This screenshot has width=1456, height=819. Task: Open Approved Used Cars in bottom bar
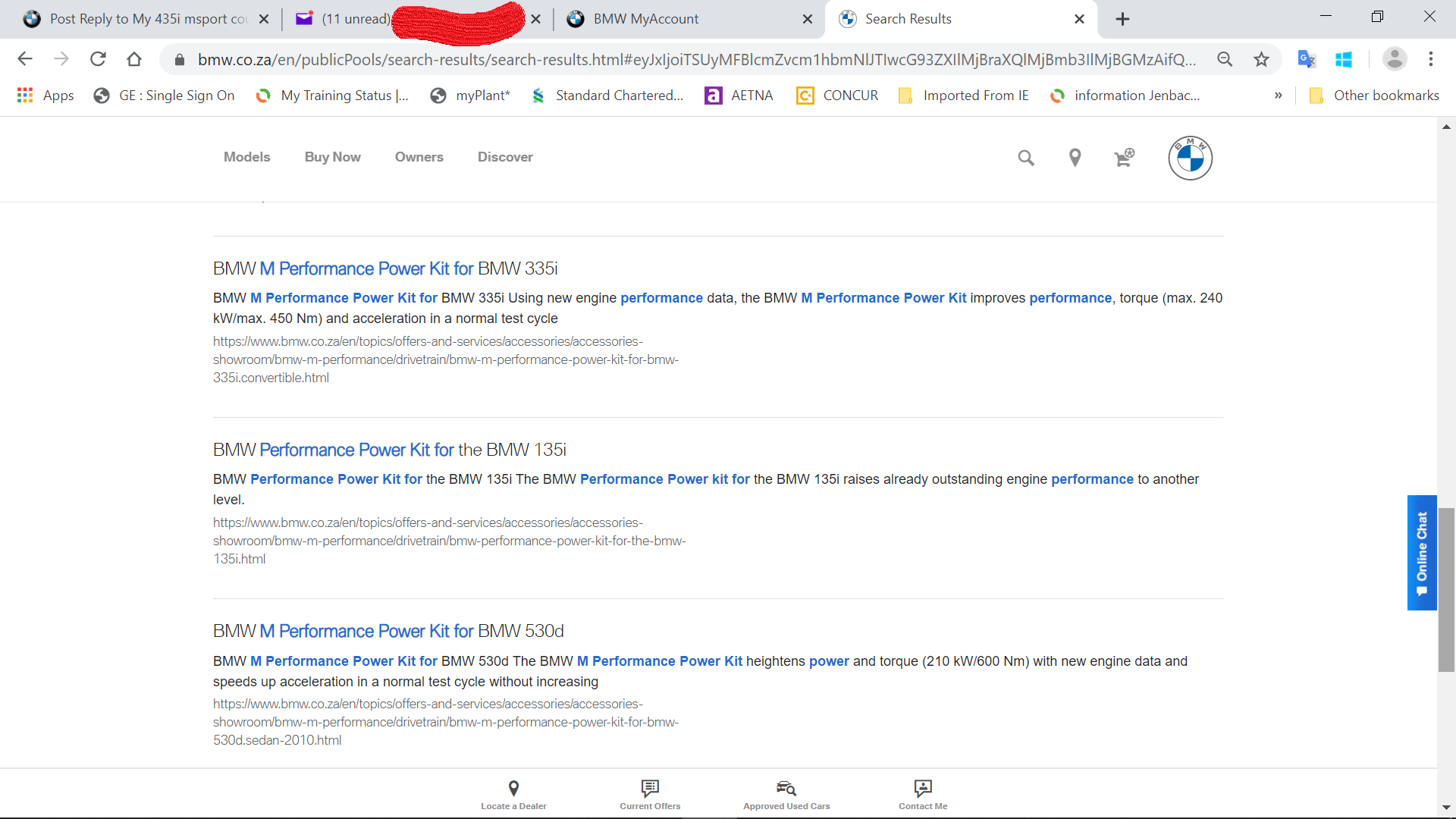click(786, 794)
